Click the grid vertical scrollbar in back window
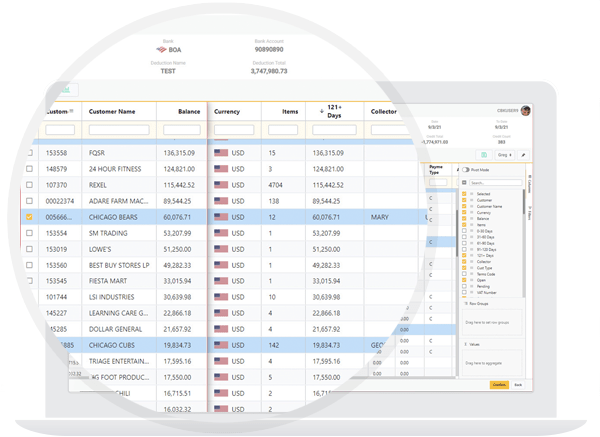Image resolution: width=600 pixels, height=437 pixels. (x=457, y=233)
